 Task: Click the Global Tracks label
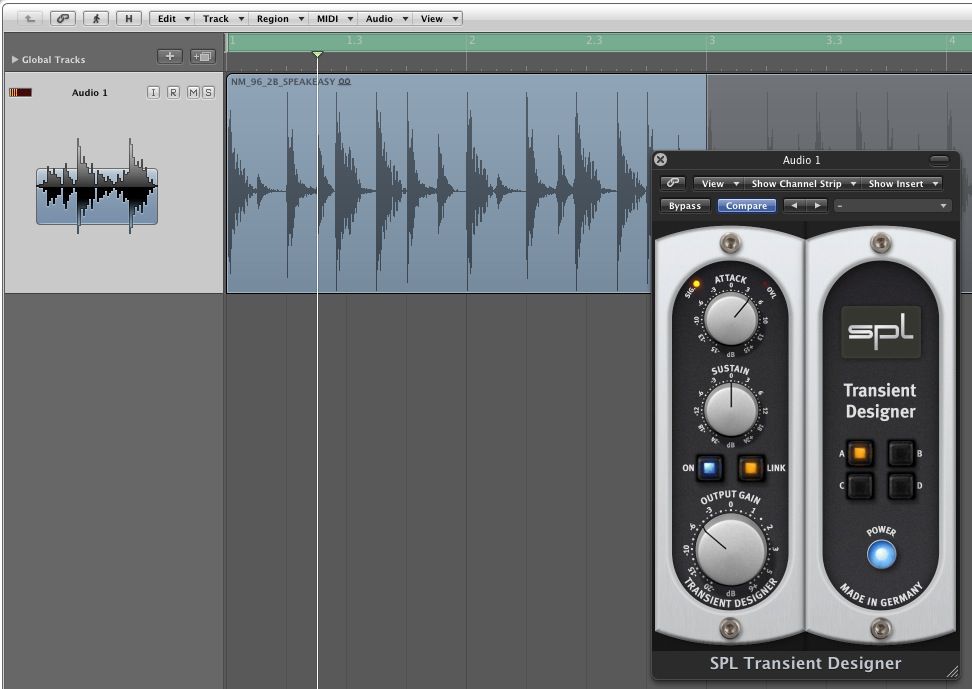pyautogui.click(x=53, y=60)
